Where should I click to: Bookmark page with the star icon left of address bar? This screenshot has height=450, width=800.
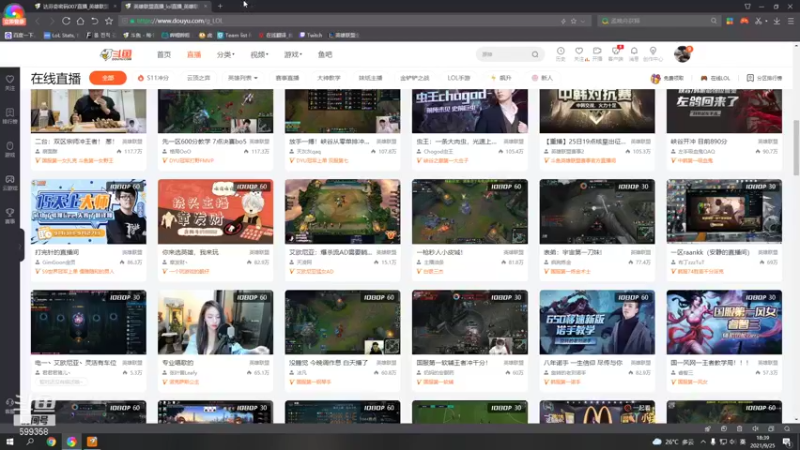pos(109,21)
